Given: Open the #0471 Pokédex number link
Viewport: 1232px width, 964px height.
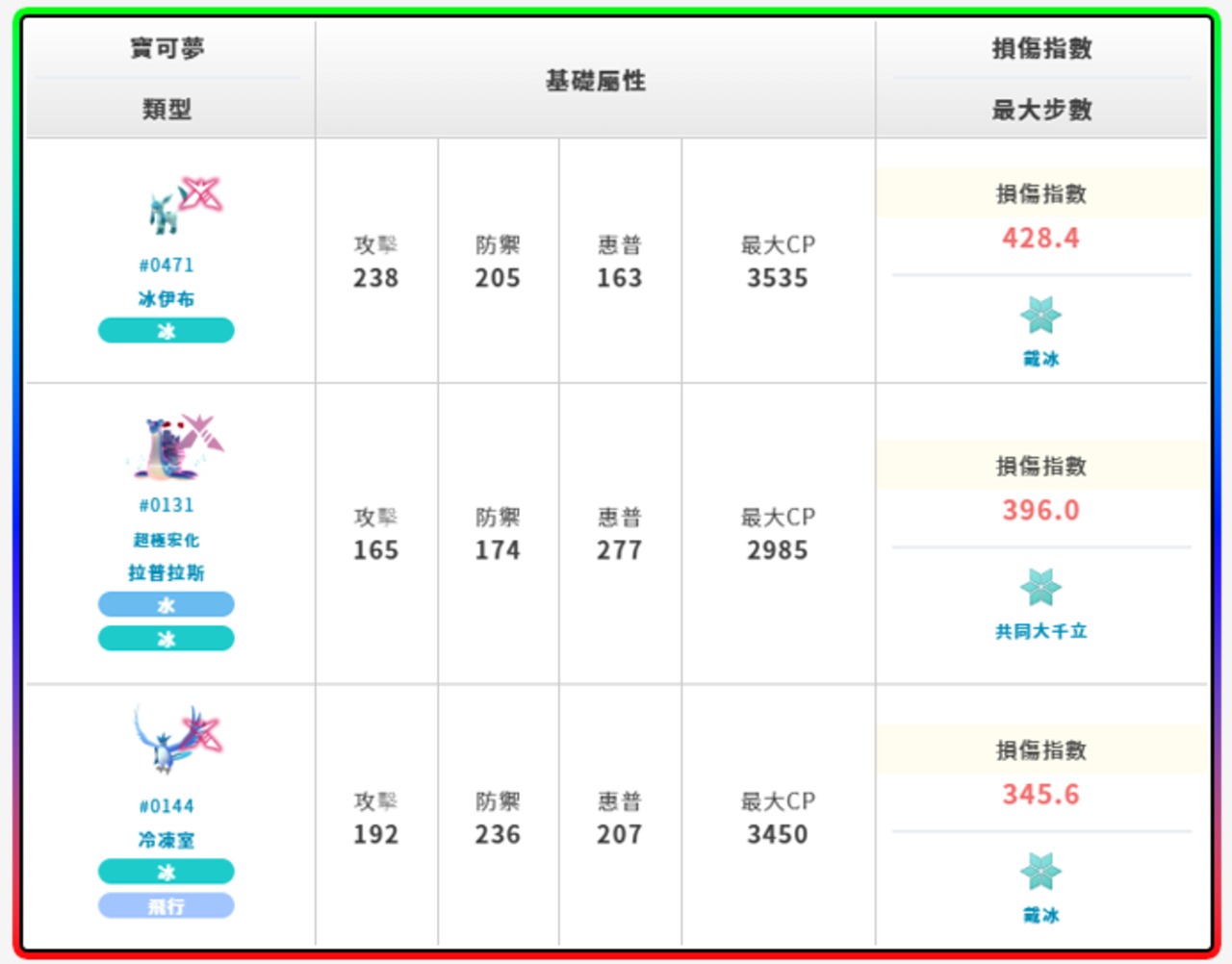Looking at the screenshot, I should click(x=167, y=265).
